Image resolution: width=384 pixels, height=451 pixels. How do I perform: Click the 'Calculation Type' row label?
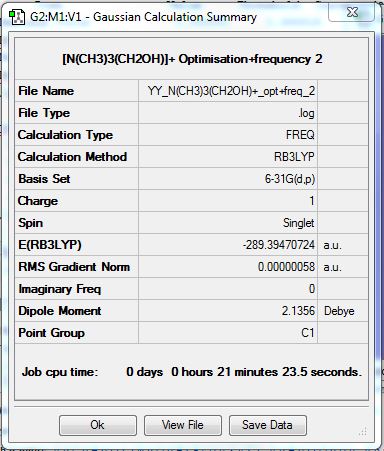point(65,135)
